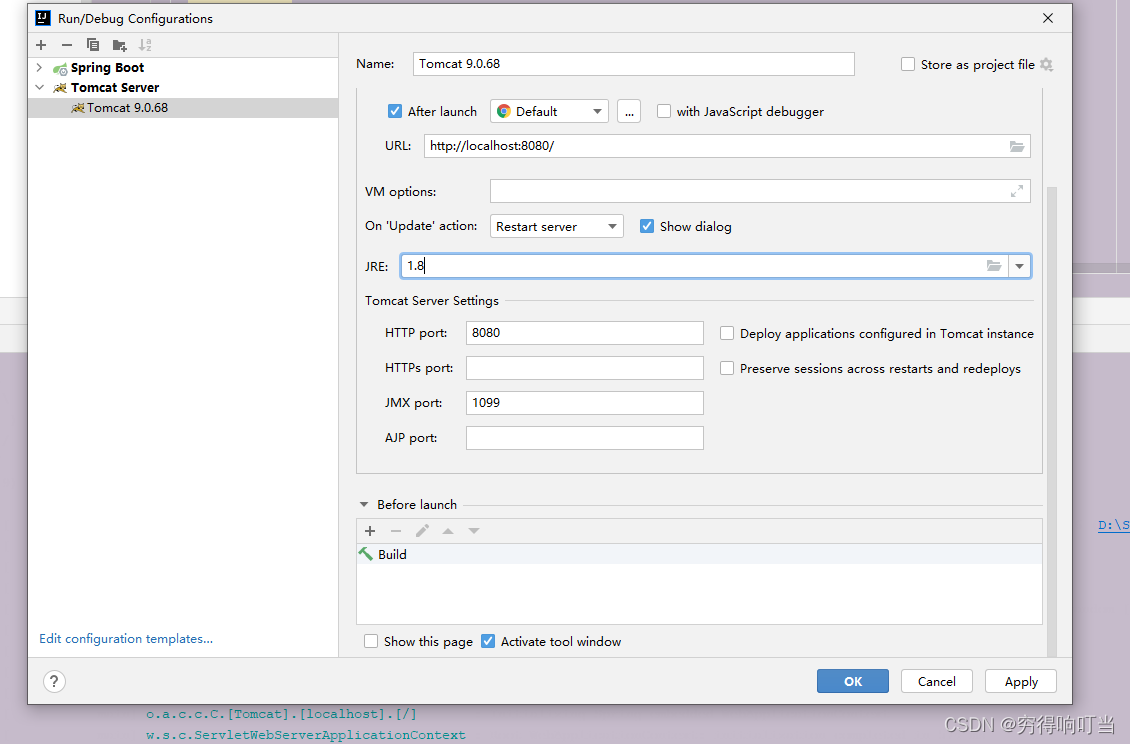The width and height of the screenshot is (1130, 744).
Task: Collapse the Tomcat Server tree node
Action: [x=40, y=87]
